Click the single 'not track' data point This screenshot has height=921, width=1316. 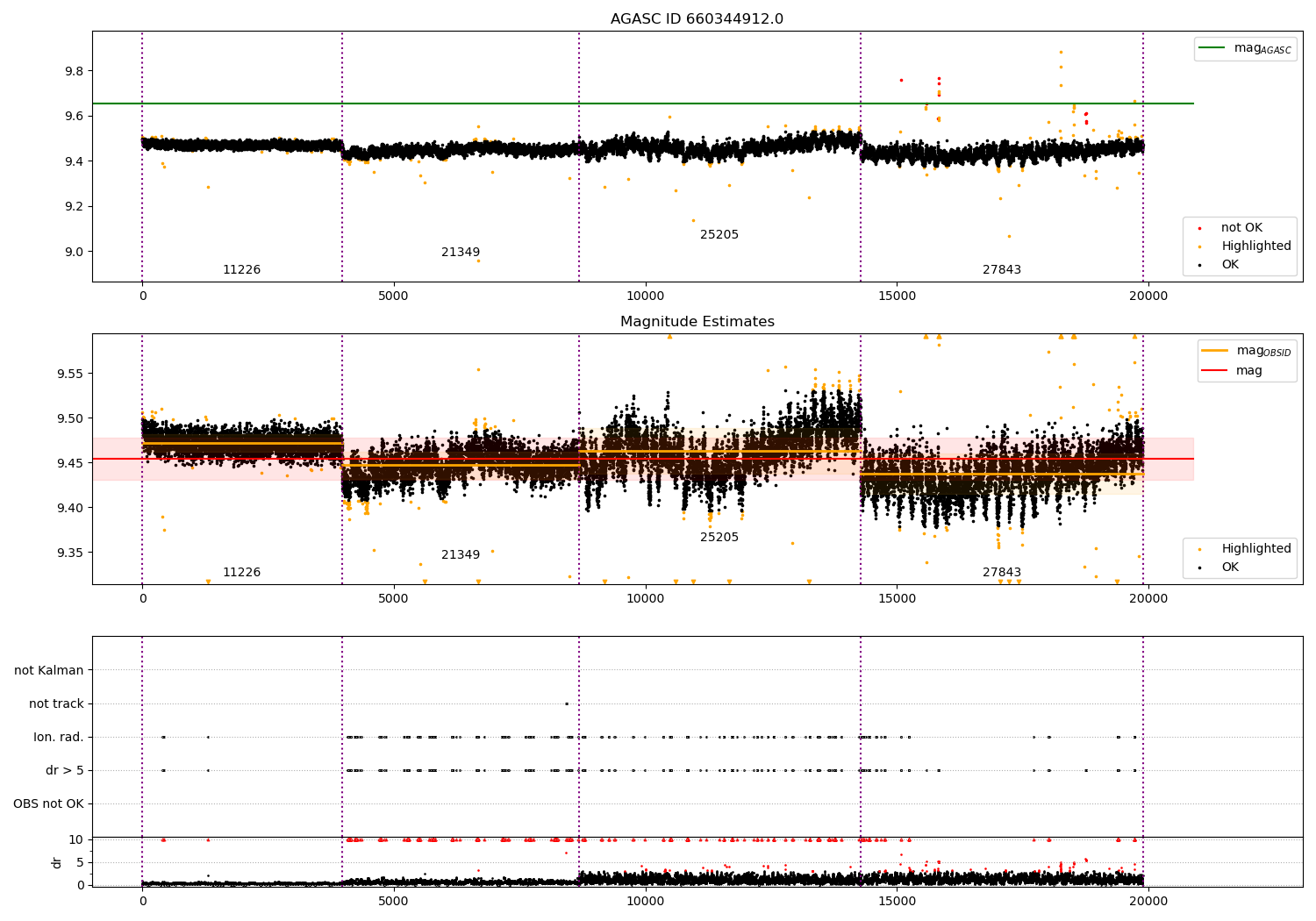[x=567, y=703]
